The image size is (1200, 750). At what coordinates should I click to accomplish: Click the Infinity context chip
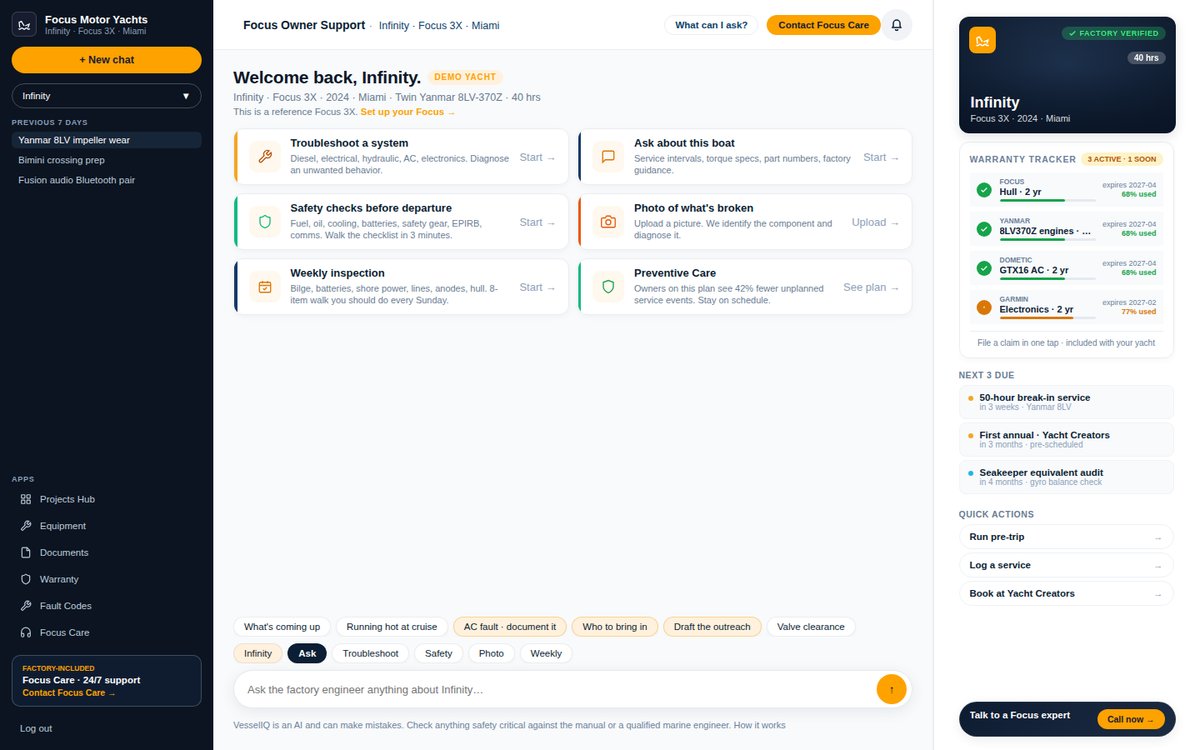258,653
